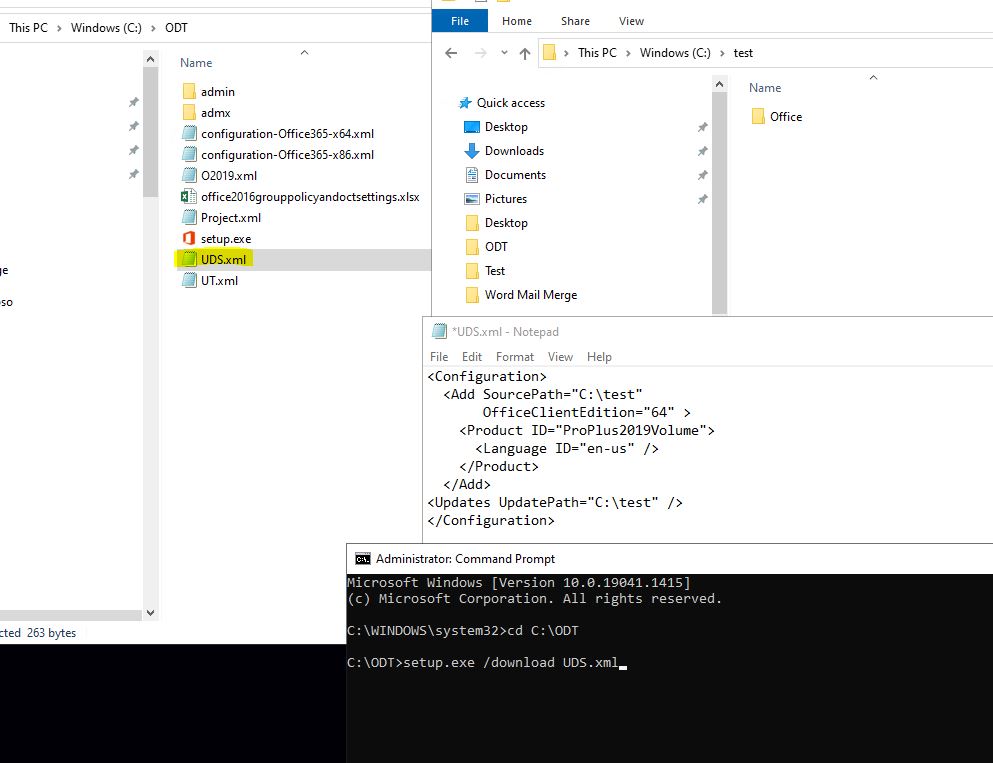Screen dimensions: 993x763
Task: Click the Test folder icon in navigation pane
Action: click(472, 271)
